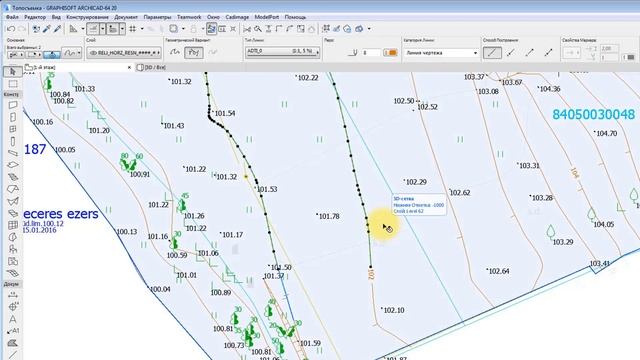Select the Text tool in the toolbox
Screen dimensions: 640x360
pos(13,319)
